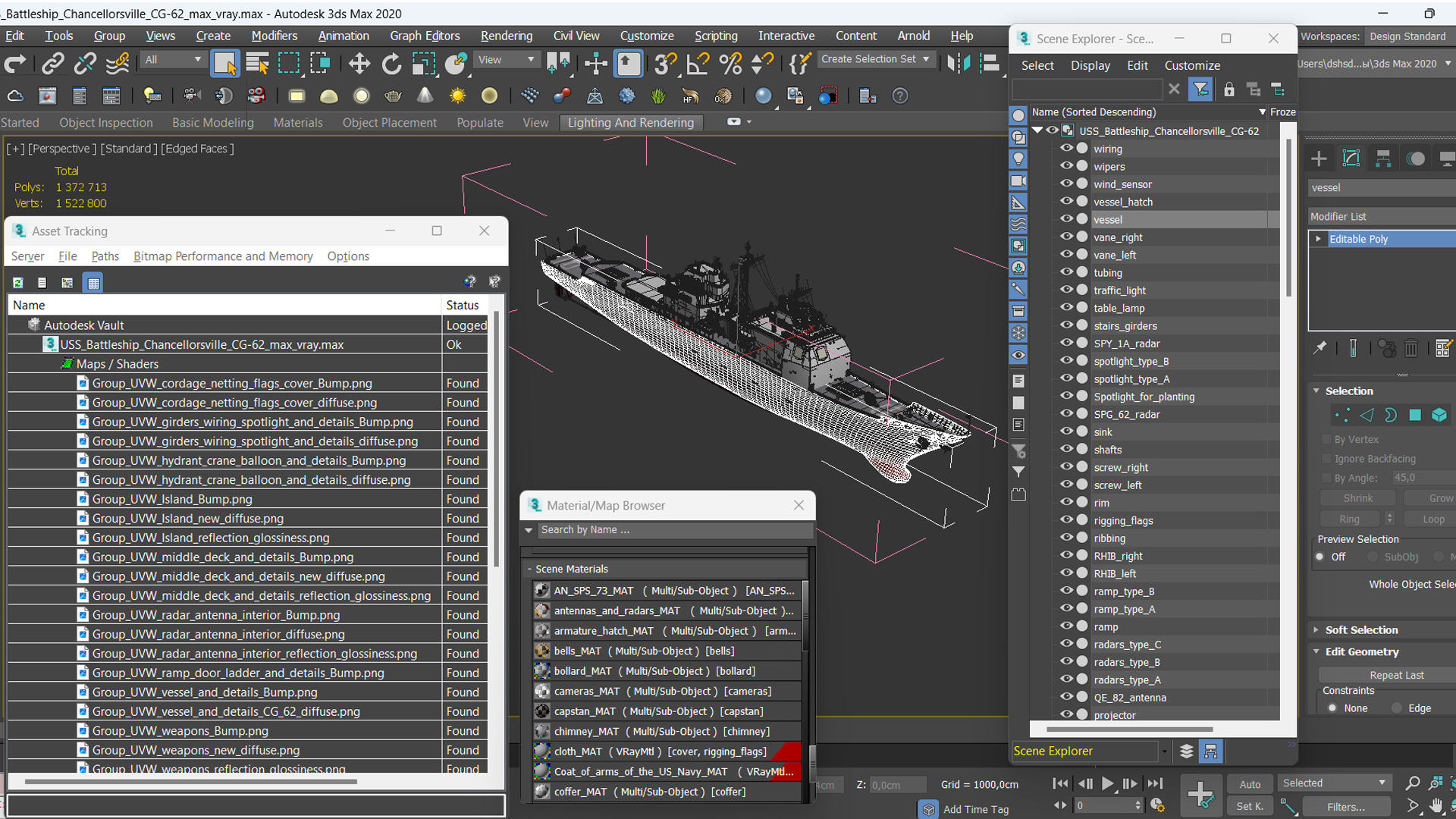Create a Sphere primitive from toolbar
Image resolution: width=1456 pixels, height=819 pixels.
[361, 96]
